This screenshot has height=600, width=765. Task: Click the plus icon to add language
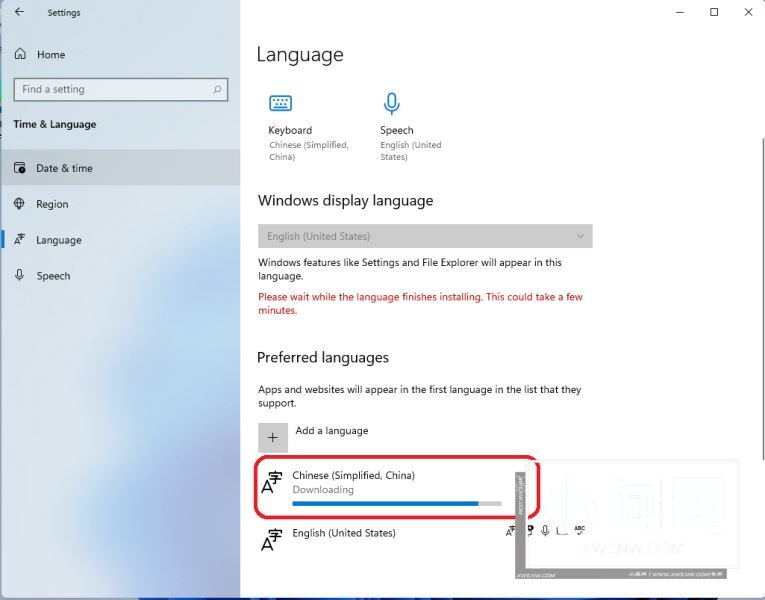point(273,438)
